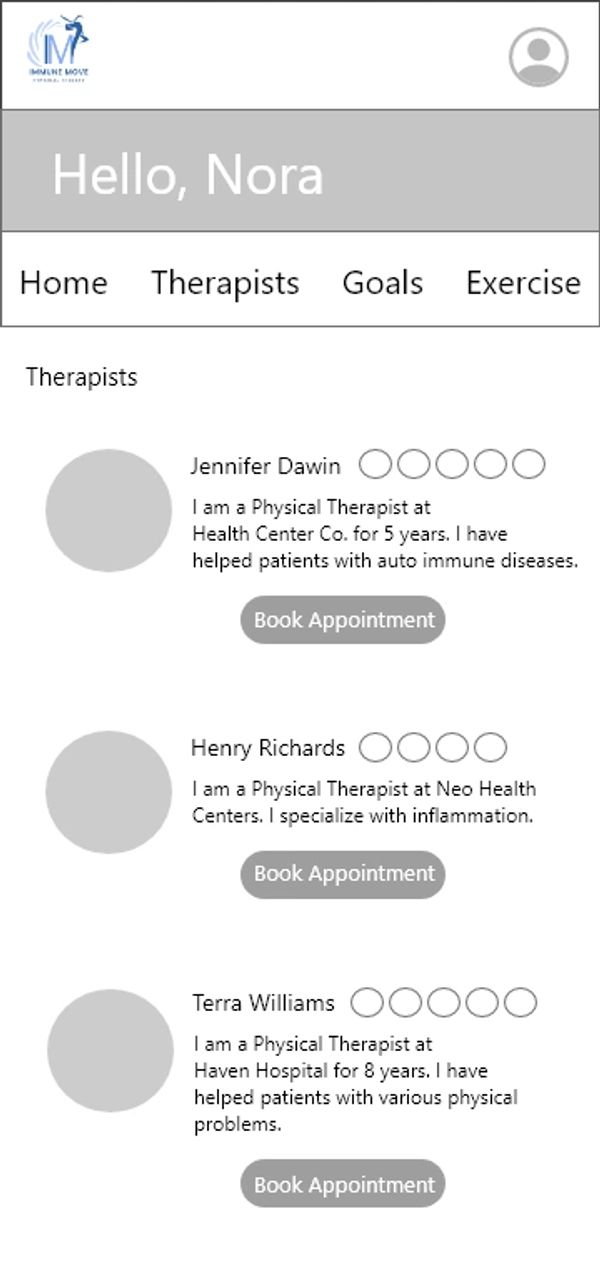Viewport: 600px width, 1267px height.
Task: Select fifth rating circle for Jennifer Dawin
Action: (x=529, y=465)
